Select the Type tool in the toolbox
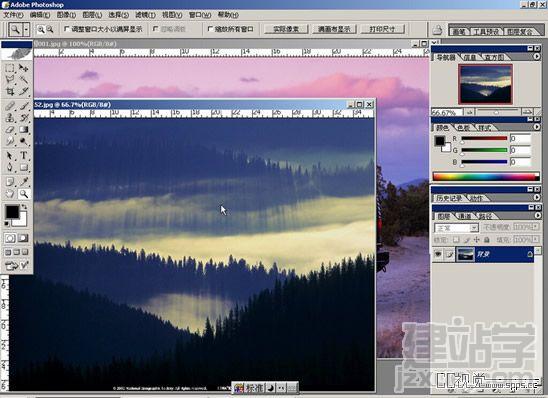Screen dimensions: 548x398 coord(23,155)
